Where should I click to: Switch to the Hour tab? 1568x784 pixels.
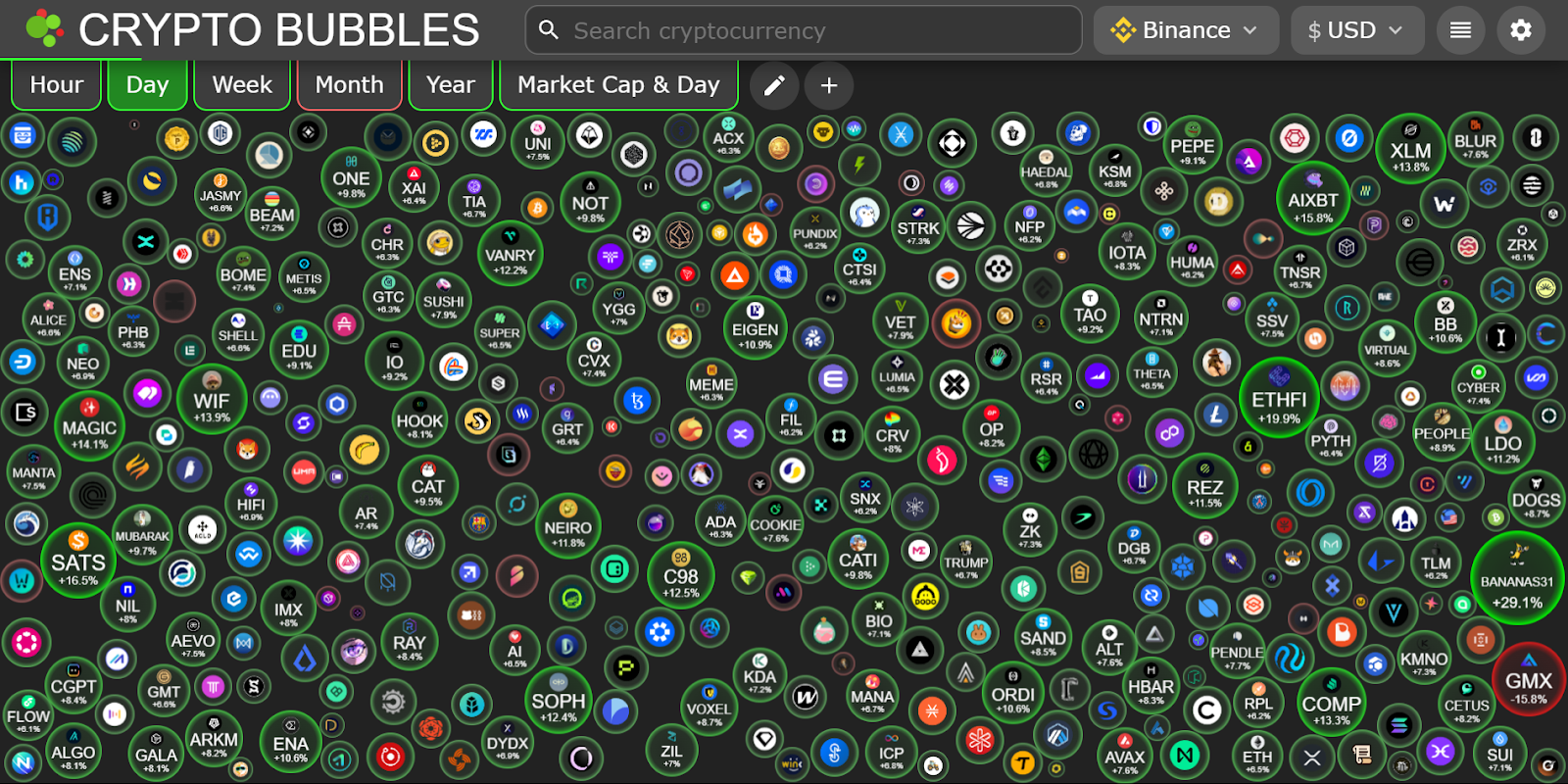click(57, 85)
